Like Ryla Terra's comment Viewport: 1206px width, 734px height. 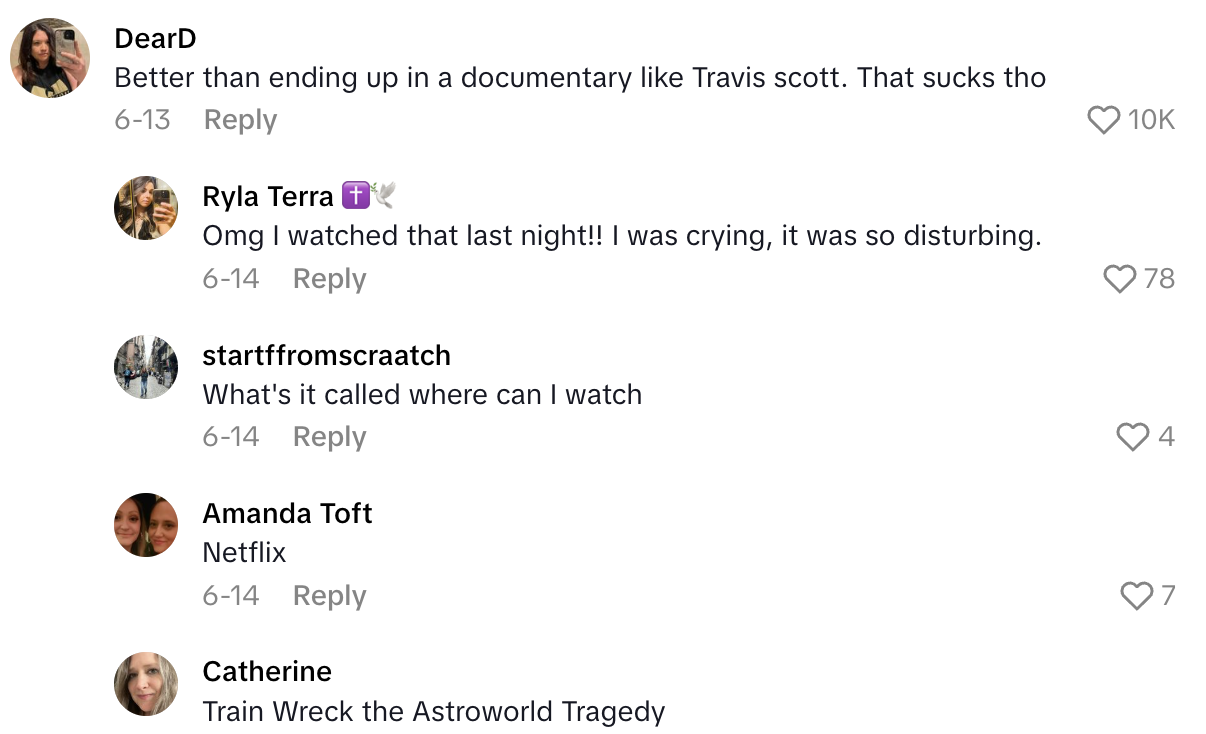(x=1120, y=279)
